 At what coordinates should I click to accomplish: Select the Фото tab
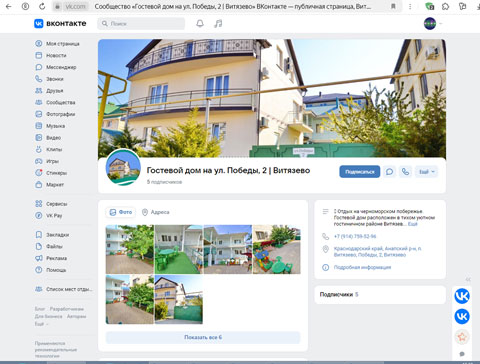[121, 212]
